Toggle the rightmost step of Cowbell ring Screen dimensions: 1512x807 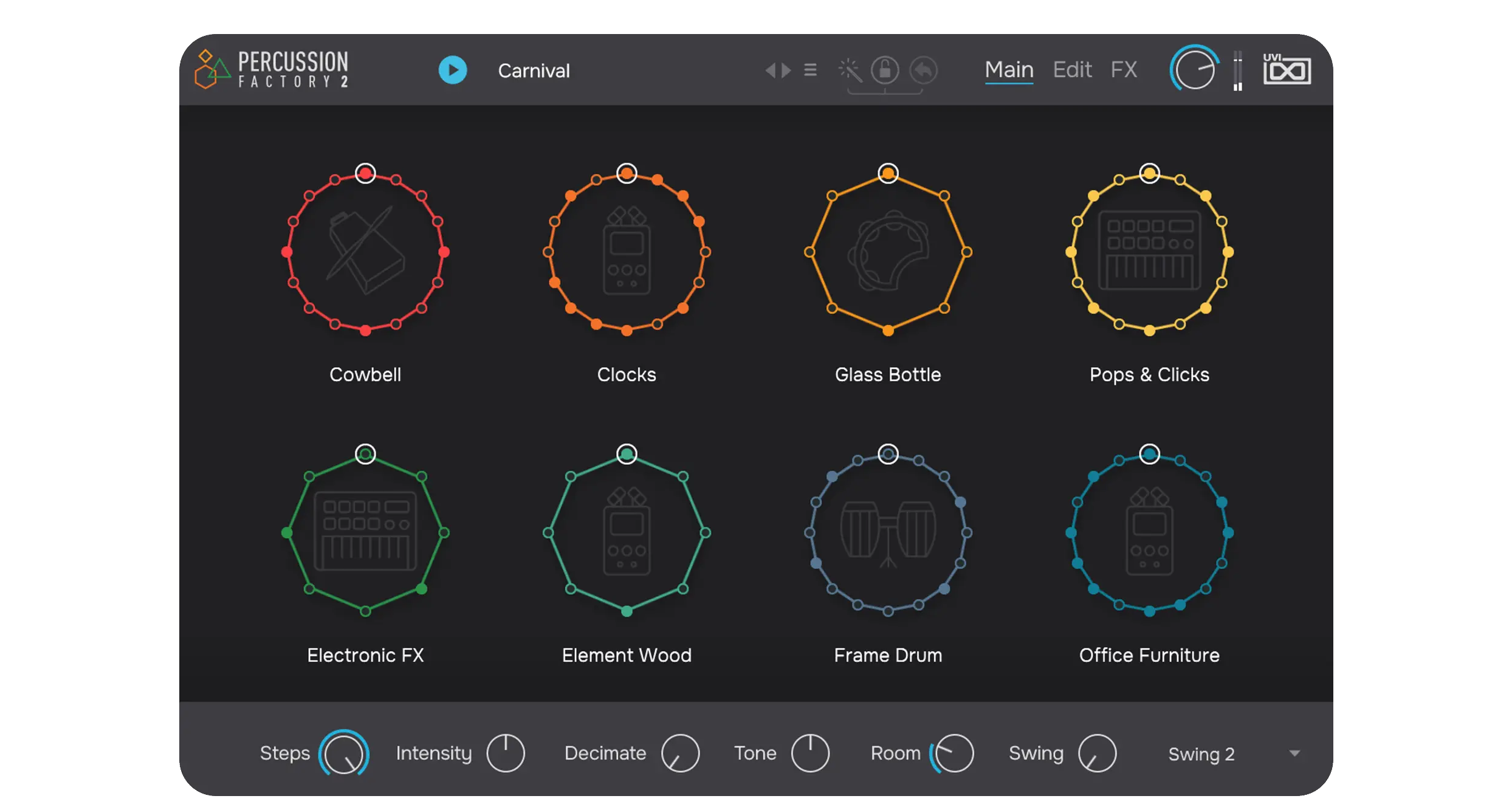coord(444,252)
